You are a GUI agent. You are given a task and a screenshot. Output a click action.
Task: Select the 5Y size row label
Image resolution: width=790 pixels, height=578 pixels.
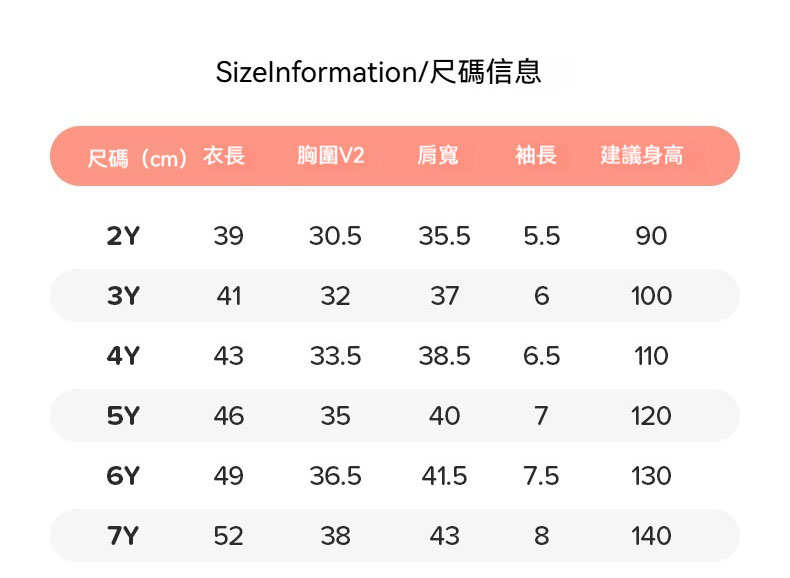pyautogui.click(x=123, y=416)
